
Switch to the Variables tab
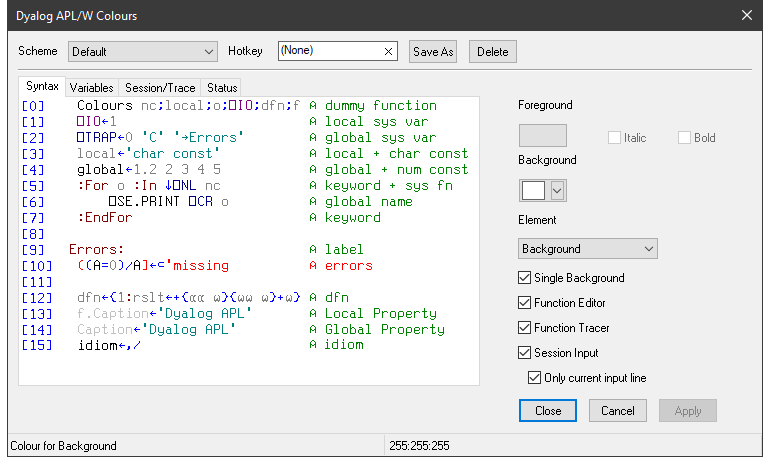pyautogui.click(x=91, y=88)
